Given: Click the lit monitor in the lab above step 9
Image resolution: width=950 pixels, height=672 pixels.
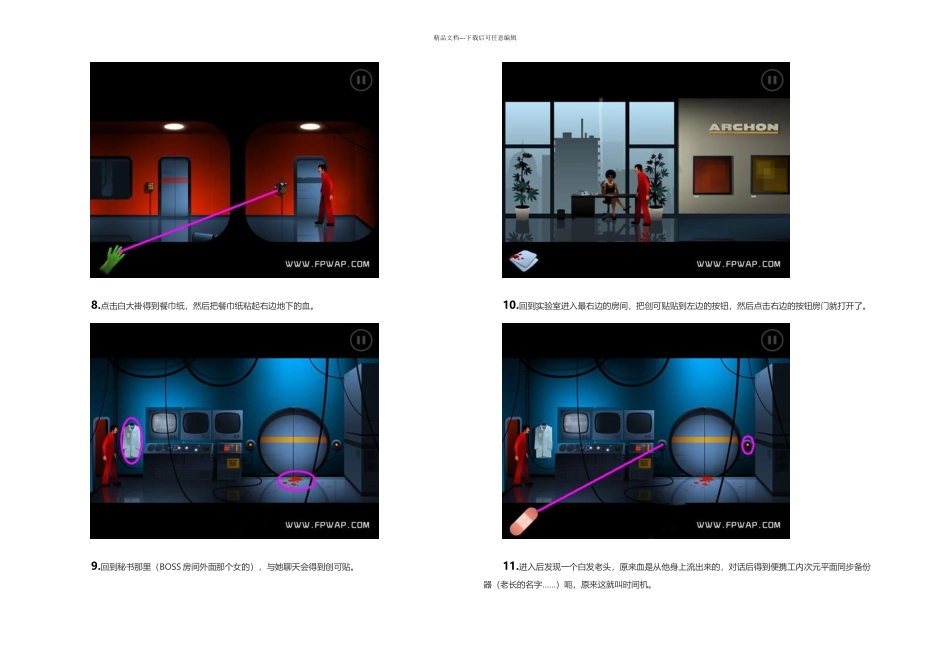Looking at the screenshot, I should [164, 422].
